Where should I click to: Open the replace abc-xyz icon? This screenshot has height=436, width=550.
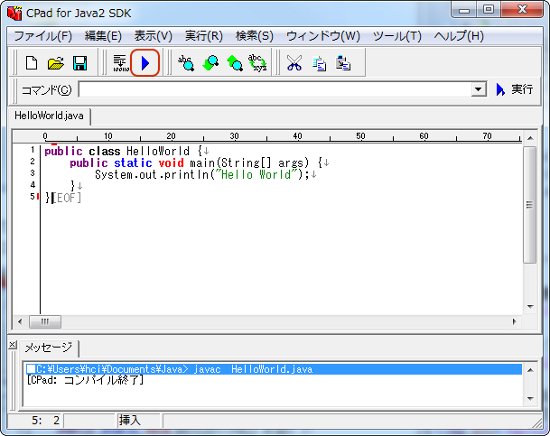[258, 63]
